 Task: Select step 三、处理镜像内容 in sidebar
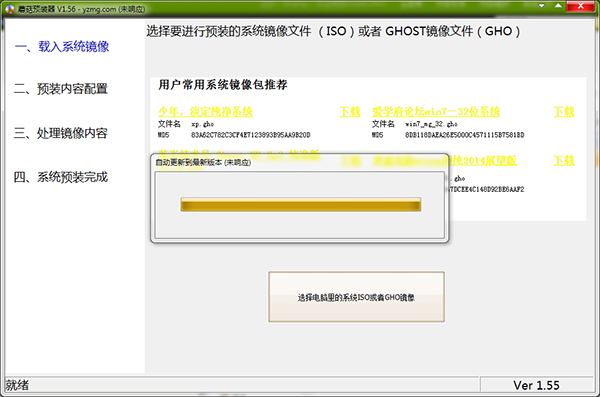click(61, 133)
